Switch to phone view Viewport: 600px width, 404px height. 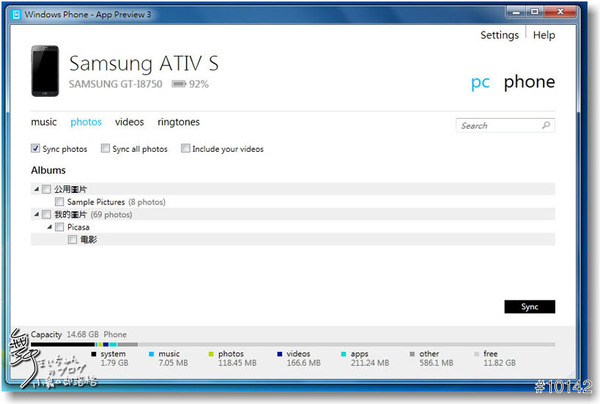click(x=529, y=82)
